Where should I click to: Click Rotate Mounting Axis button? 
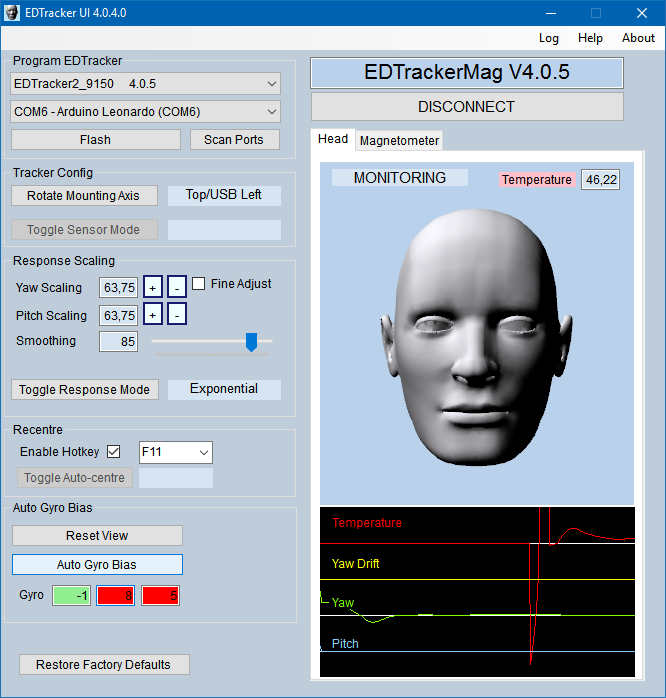[84, 195]
